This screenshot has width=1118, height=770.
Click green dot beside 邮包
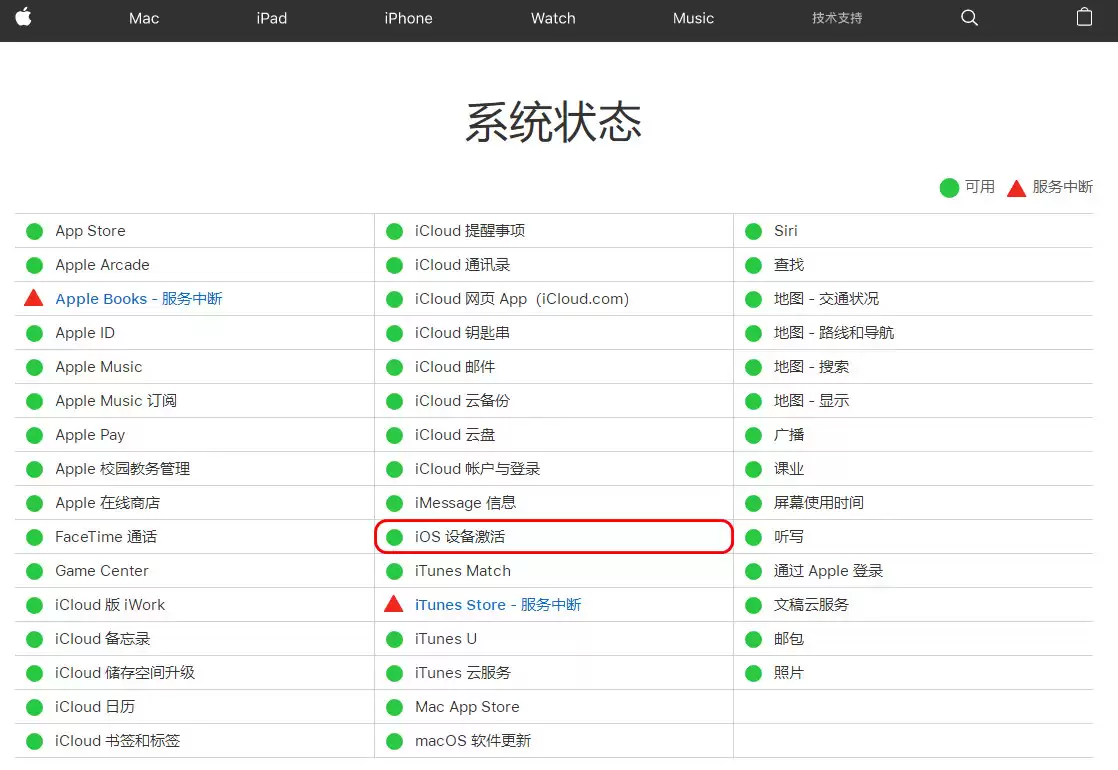coord(754,639)
